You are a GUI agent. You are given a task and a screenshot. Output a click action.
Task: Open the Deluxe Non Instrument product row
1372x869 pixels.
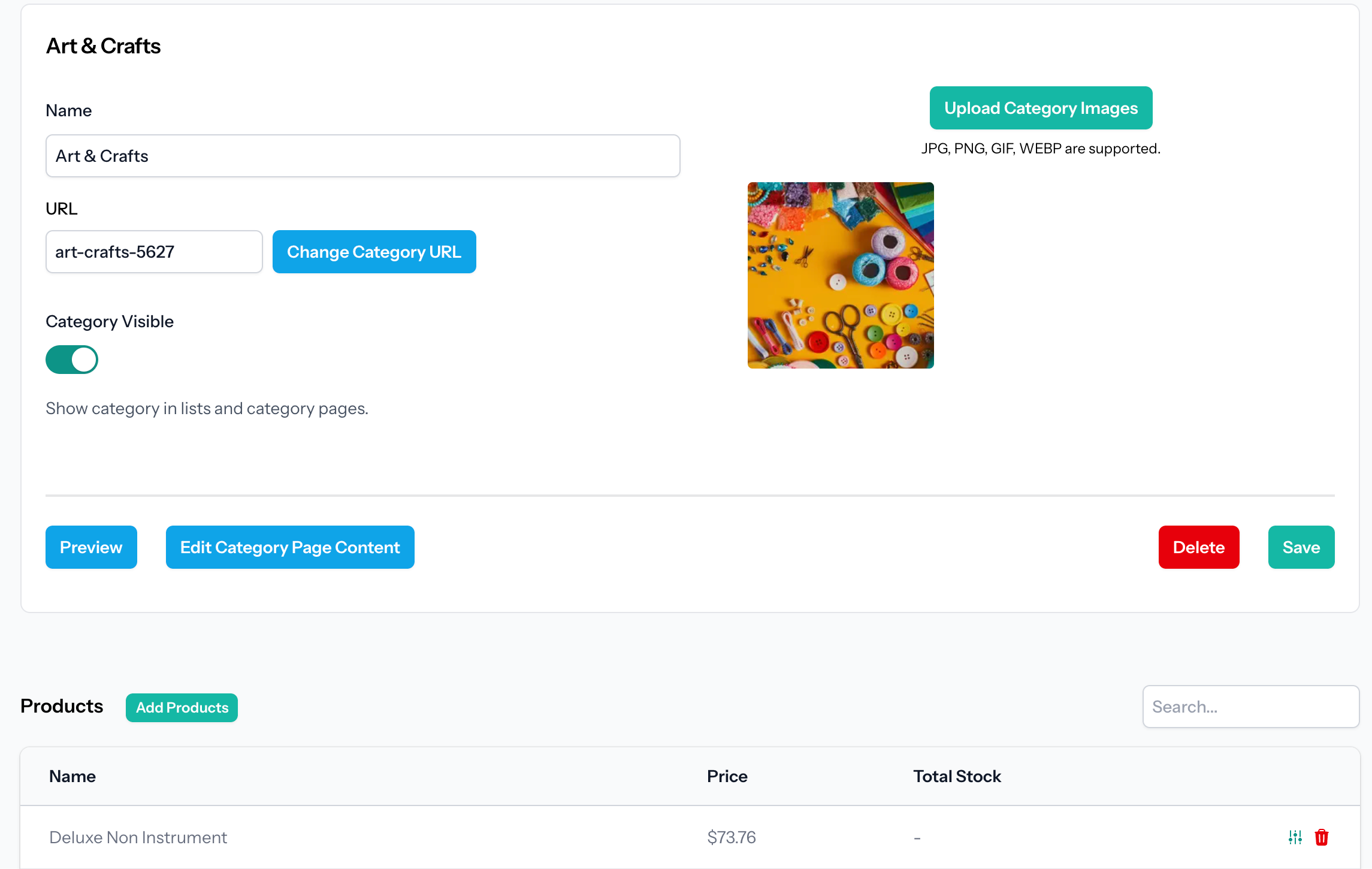[x=138, y=837]
